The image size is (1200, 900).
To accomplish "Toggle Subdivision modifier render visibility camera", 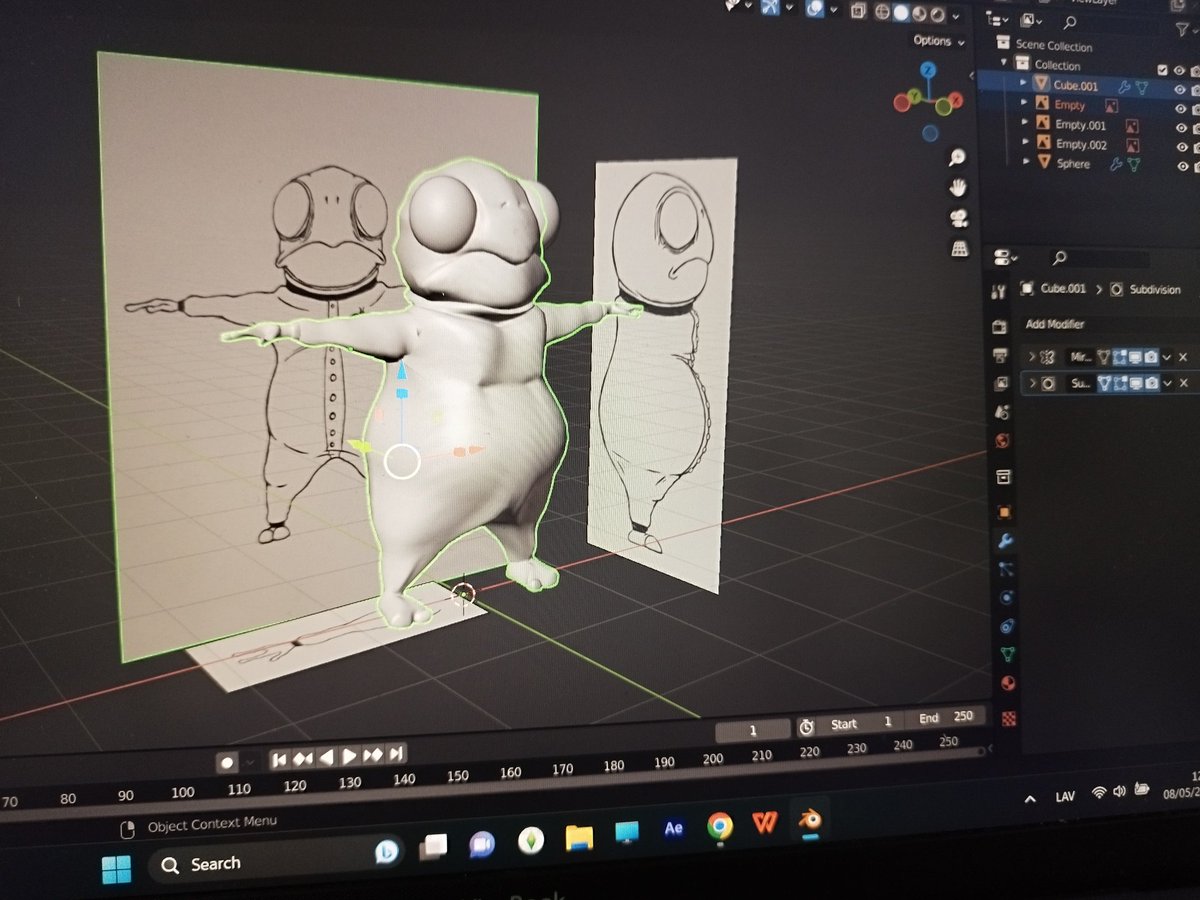I will [1152, 383].
